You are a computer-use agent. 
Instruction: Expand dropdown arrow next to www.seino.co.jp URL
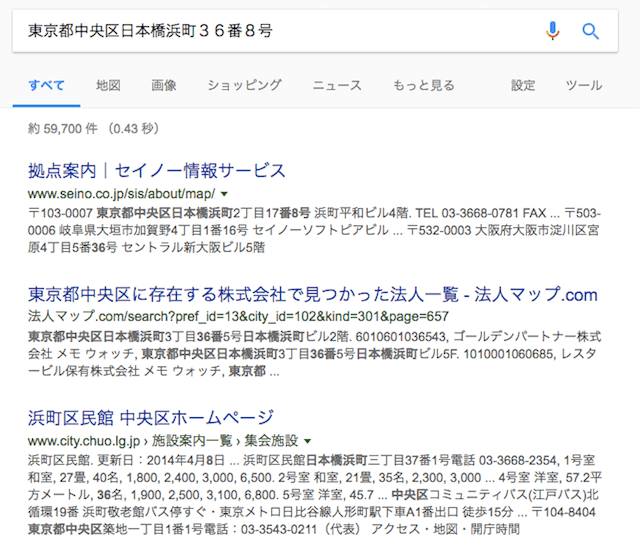tap(224, 194)
